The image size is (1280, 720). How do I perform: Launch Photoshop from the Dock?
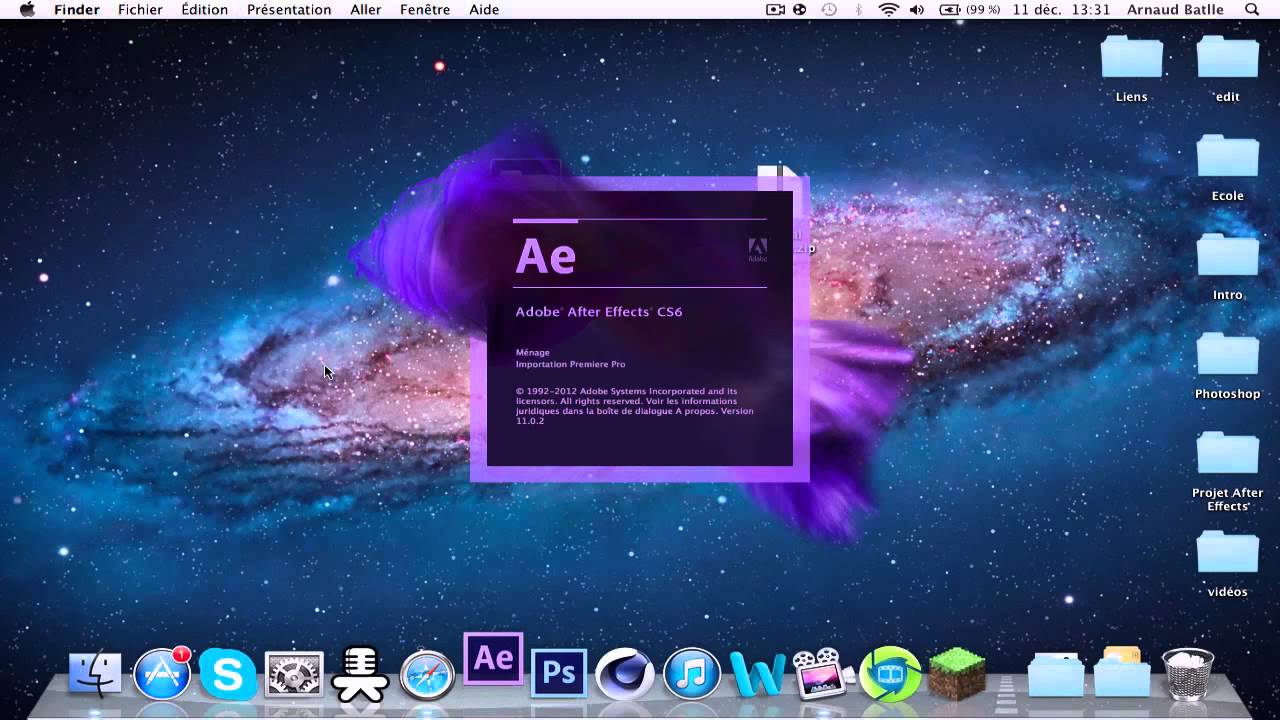click(x=559, y=675)
